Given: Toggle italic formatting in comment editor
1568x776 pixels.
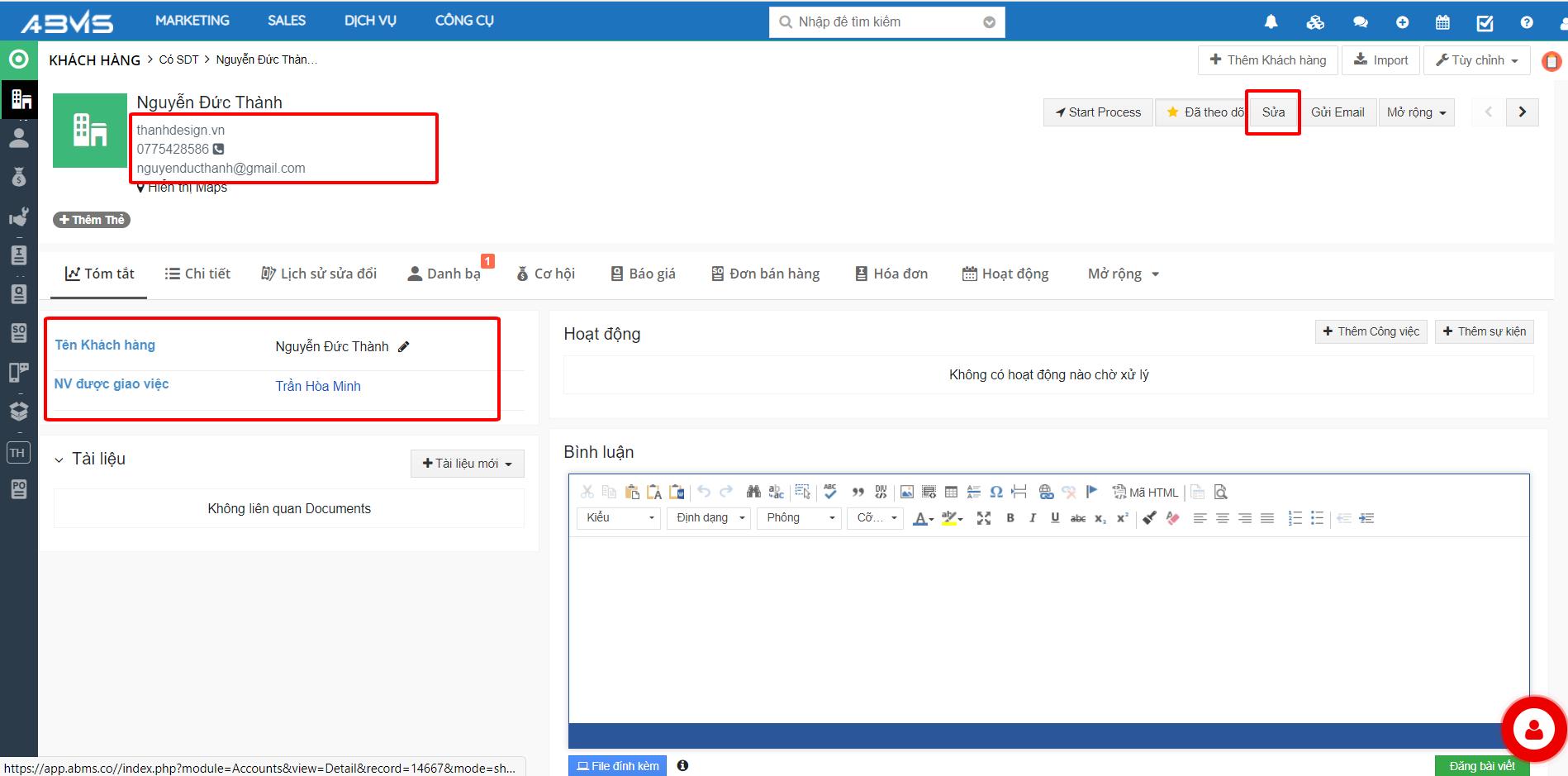Looking at the screenshot, I should pyautogui.click(x=1032, y=518).
